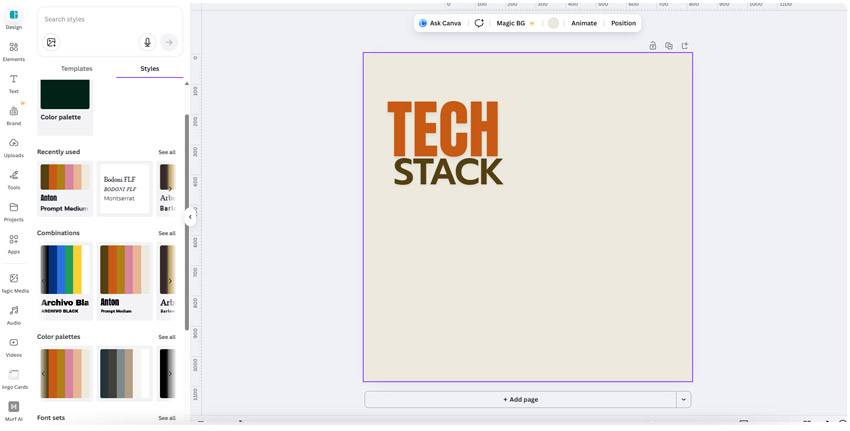The width and height of the screenshot is (850, 431).
Task: Duplicate page with the copy icon
Action: (x=669, y=45)
